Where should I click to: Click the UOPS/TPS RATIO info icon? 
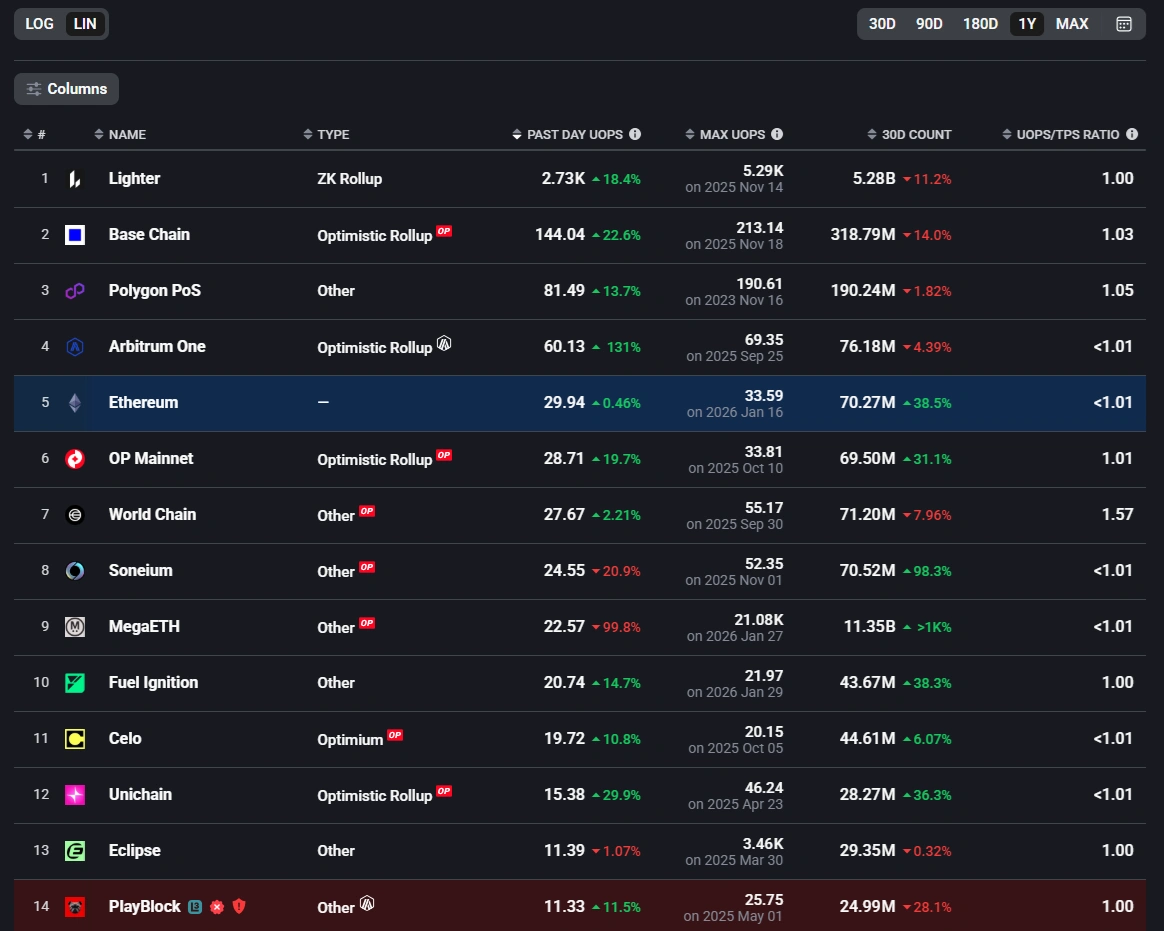[1132, 134]
